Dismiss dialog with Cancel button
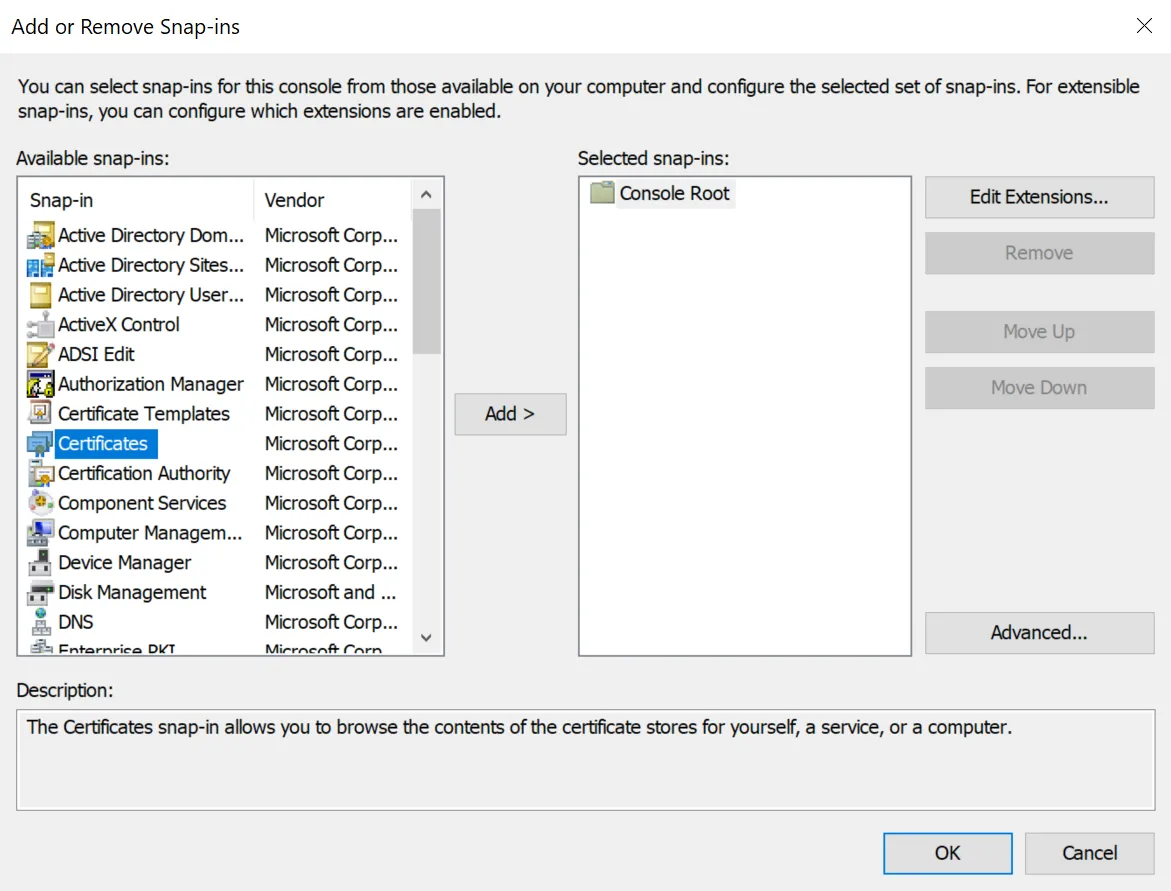1171x891 pixels. coord(1090,853)
